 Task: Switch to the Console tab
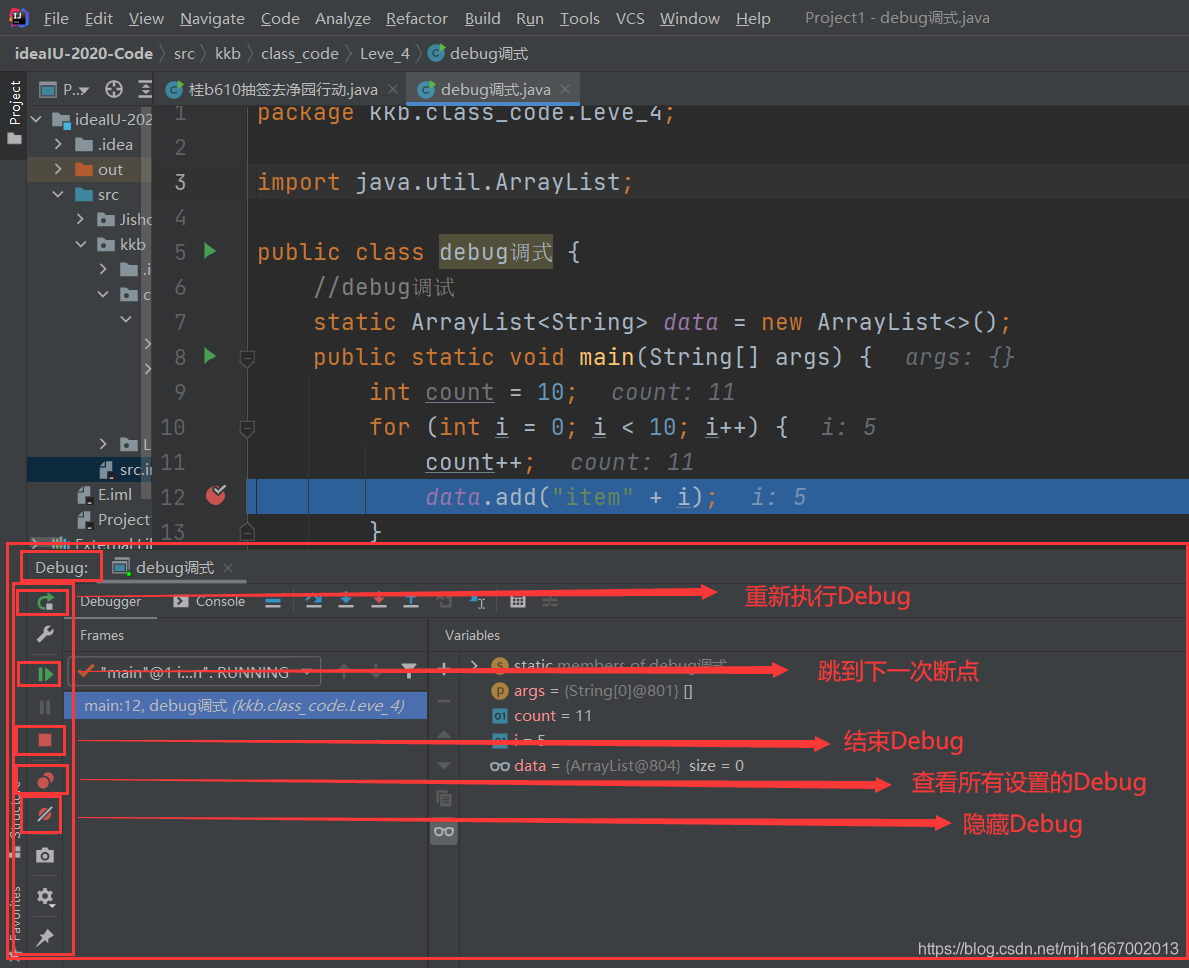[209, 601]
